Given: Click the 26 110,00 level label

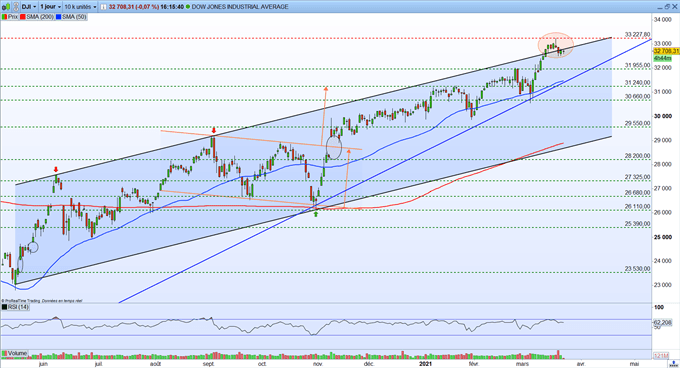Looking at the screenshot, I should point(637,207).
